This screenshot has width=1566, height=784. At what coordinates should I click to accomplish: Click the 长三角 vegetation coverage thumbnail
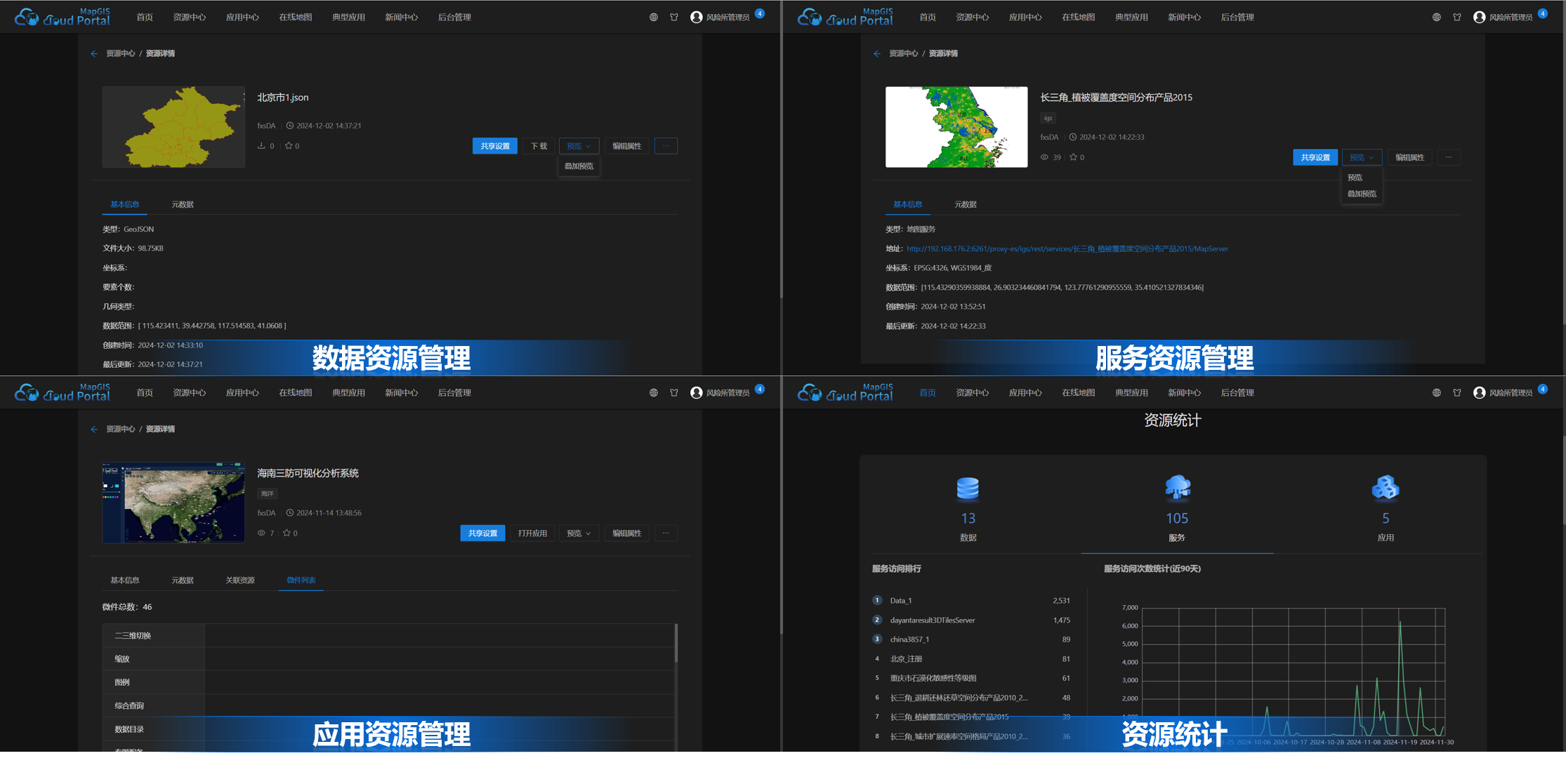(x=956, y=127)
